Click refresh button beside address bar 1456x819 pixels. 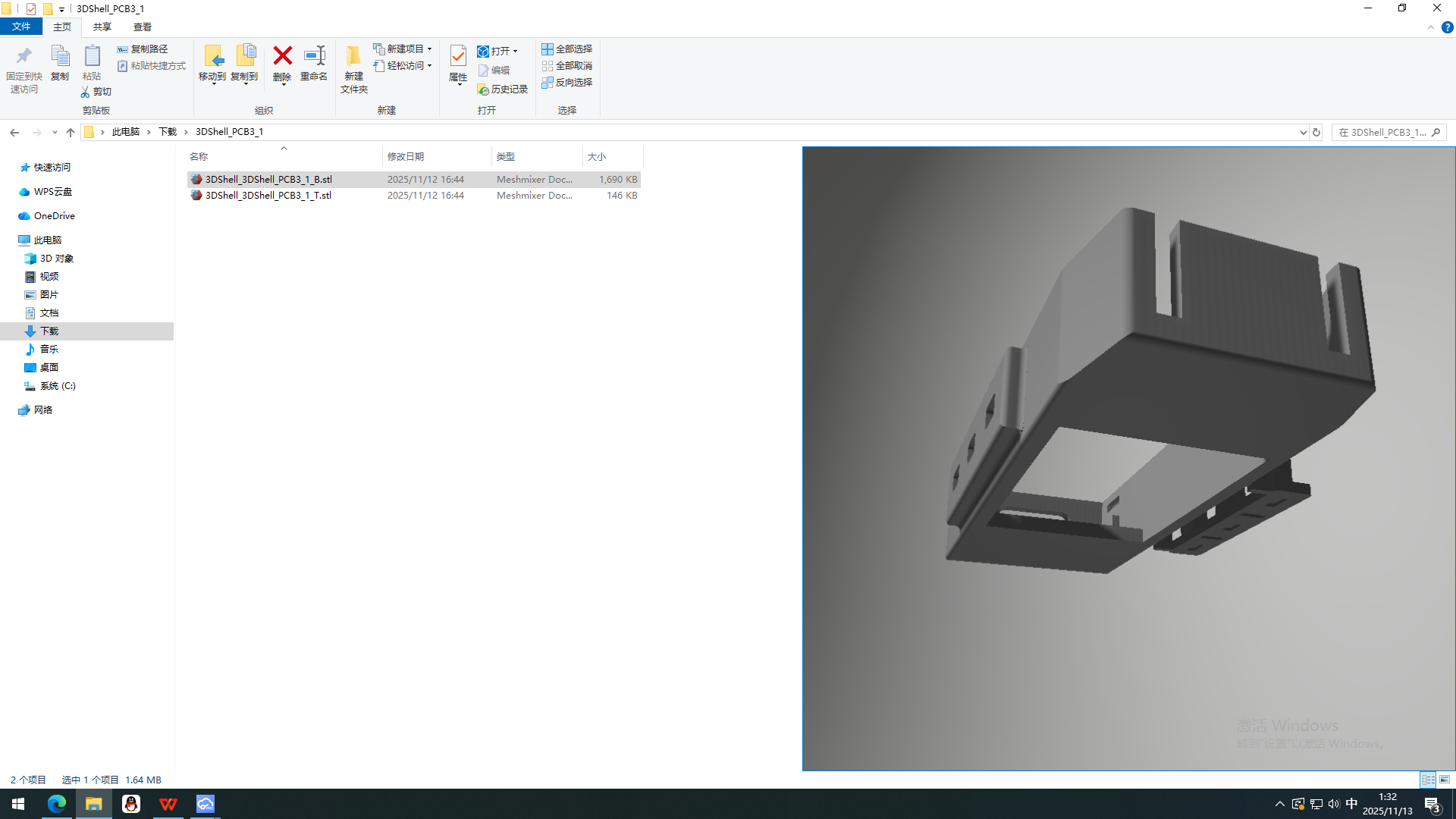click(1316, 132)
